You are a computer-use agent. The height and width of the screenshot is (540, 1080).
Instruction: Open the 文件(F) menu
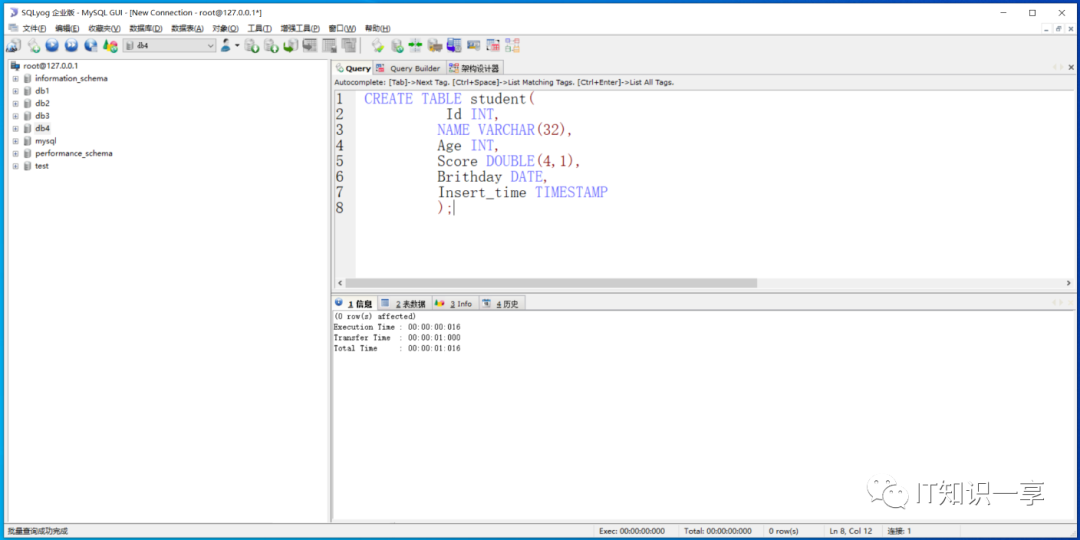tap(34, 28)
